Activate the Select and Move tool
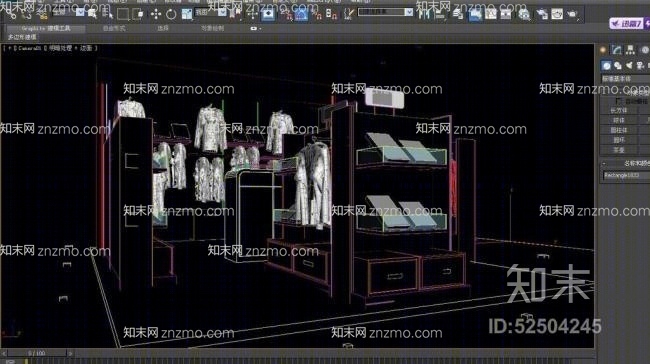 [156, 15]
